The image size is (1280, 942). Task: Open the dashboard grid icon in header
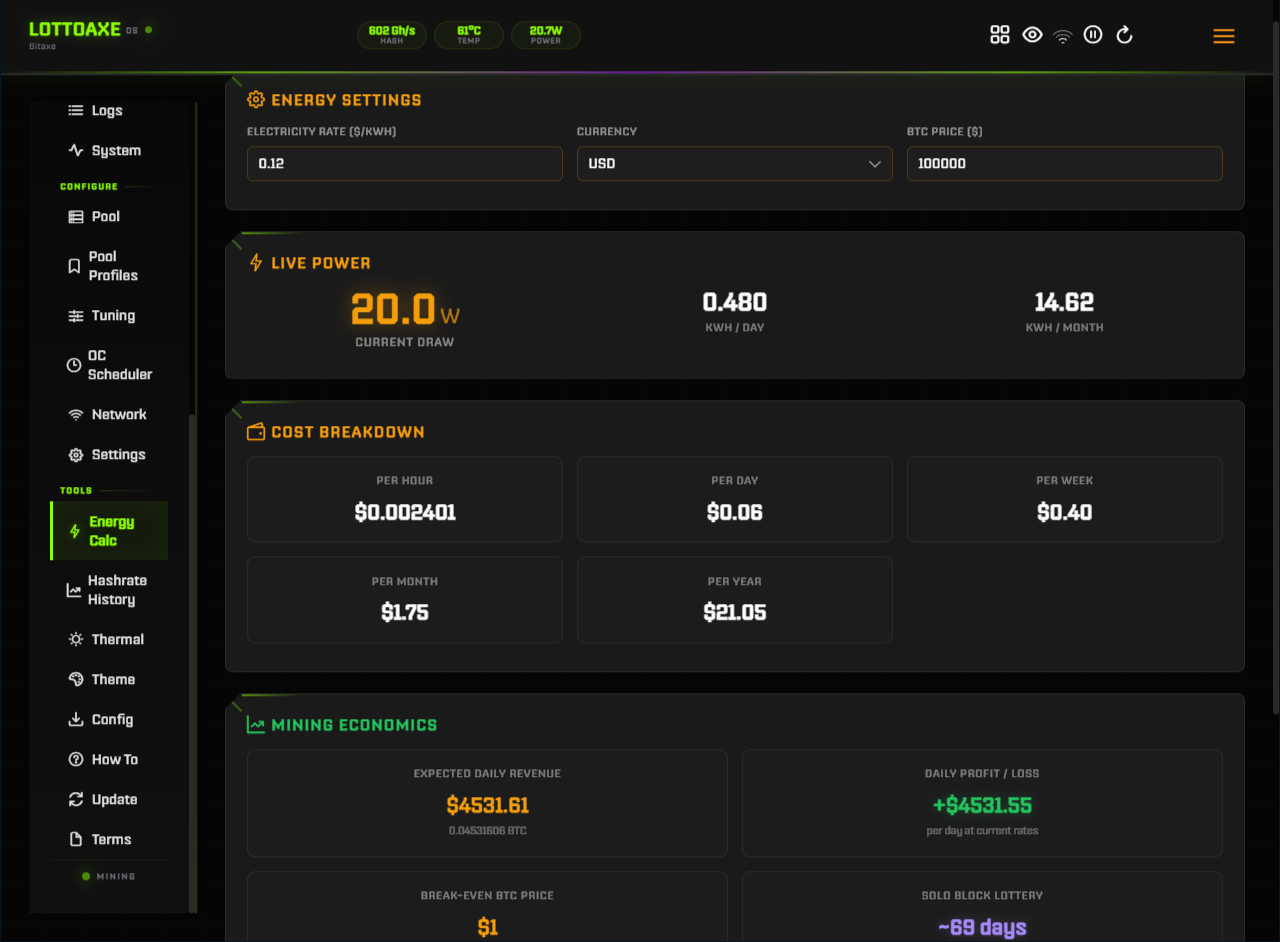1000,35
